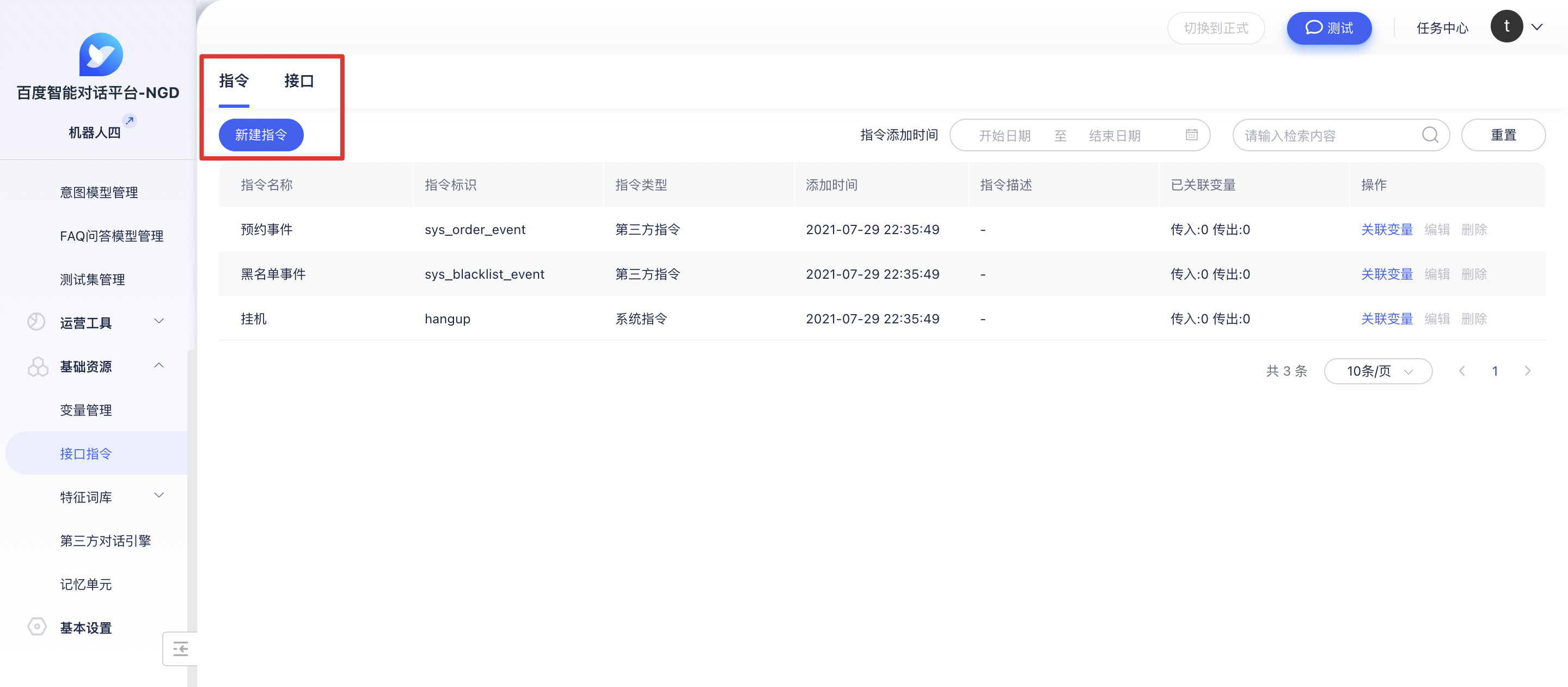Expand the 特征词库 submenu chevron
Image resolution: width=1568 pixels, height=687 pixels.
click(159, 495)
